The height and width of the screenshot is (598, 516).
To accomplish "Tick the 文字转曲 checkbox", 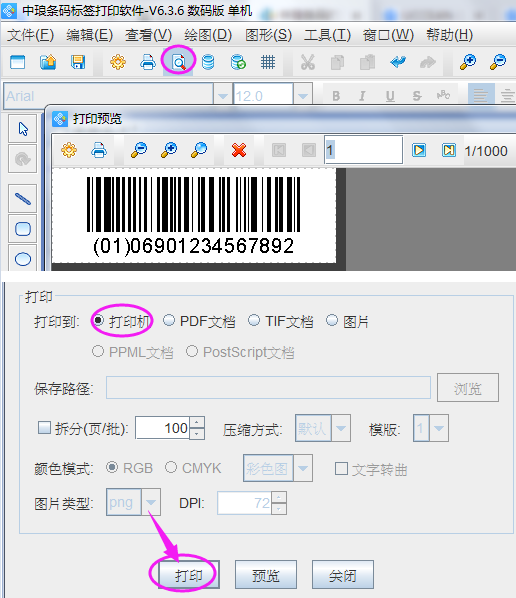I will 341,469.
